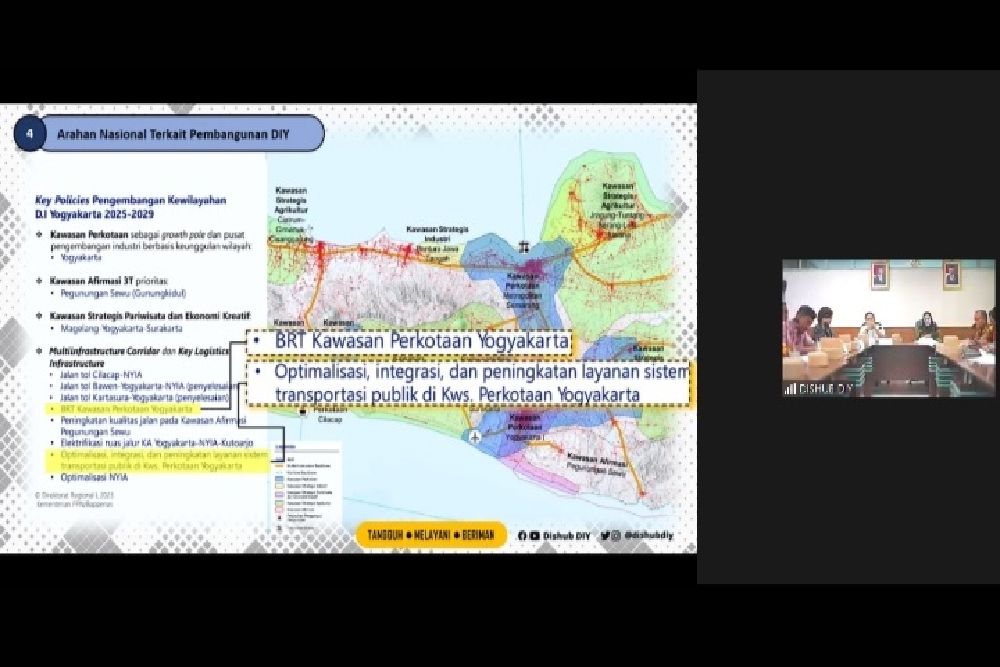Click the slide number 4 circle badge
This screenshot has height=667, width=1000.
[30, 133]
